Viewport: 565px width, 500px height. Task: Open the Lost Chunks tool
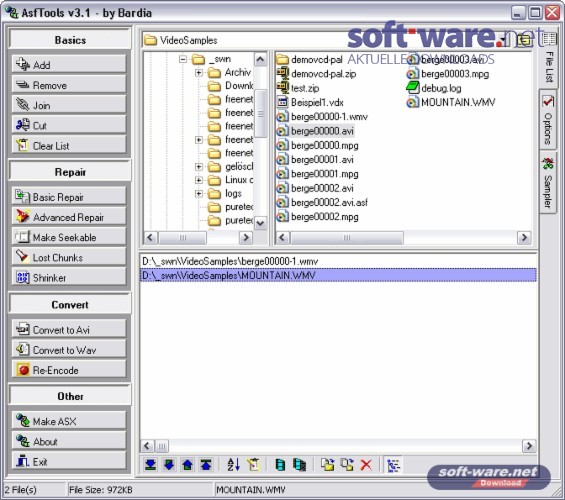[x=69, y=257]
